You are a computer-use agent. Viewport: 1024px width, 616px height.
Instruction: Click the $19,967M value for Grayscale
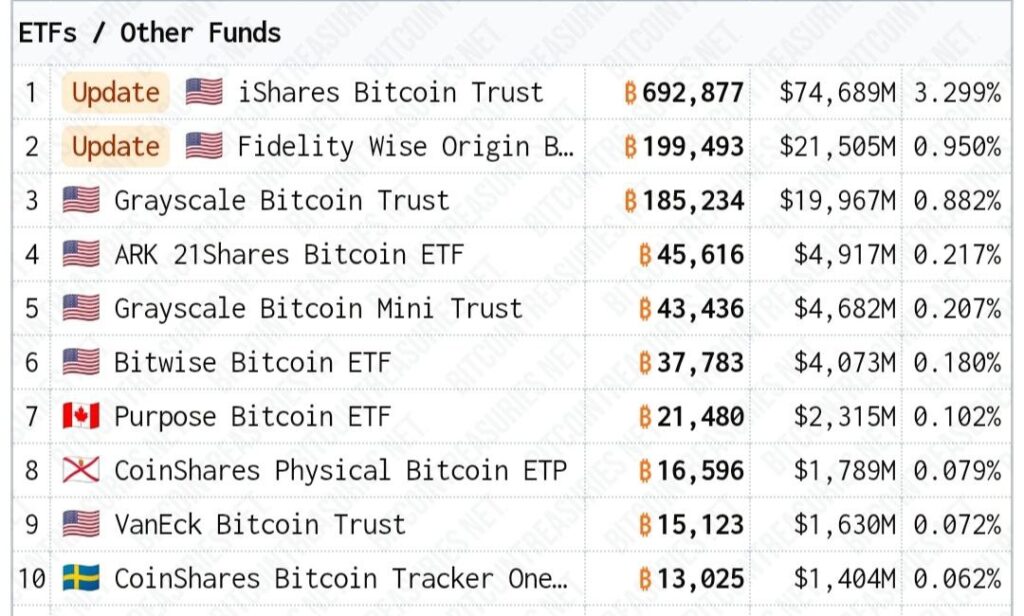837,200
